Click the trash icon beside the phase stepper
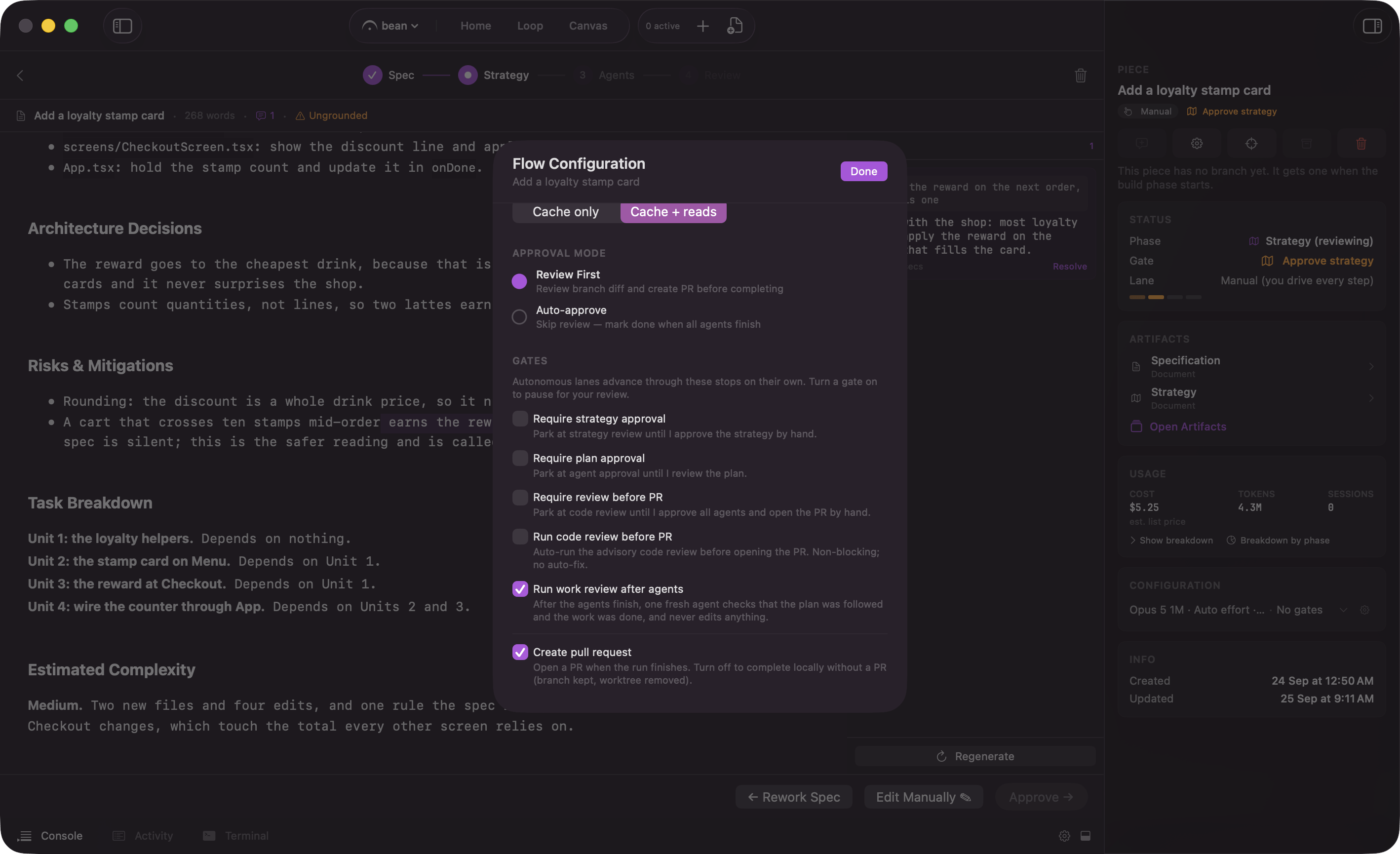 point(1080,76)
